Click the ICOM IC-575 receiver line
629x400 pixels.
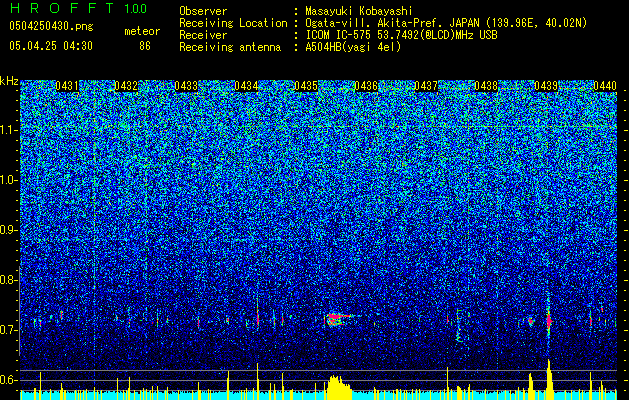click(401, 35)
